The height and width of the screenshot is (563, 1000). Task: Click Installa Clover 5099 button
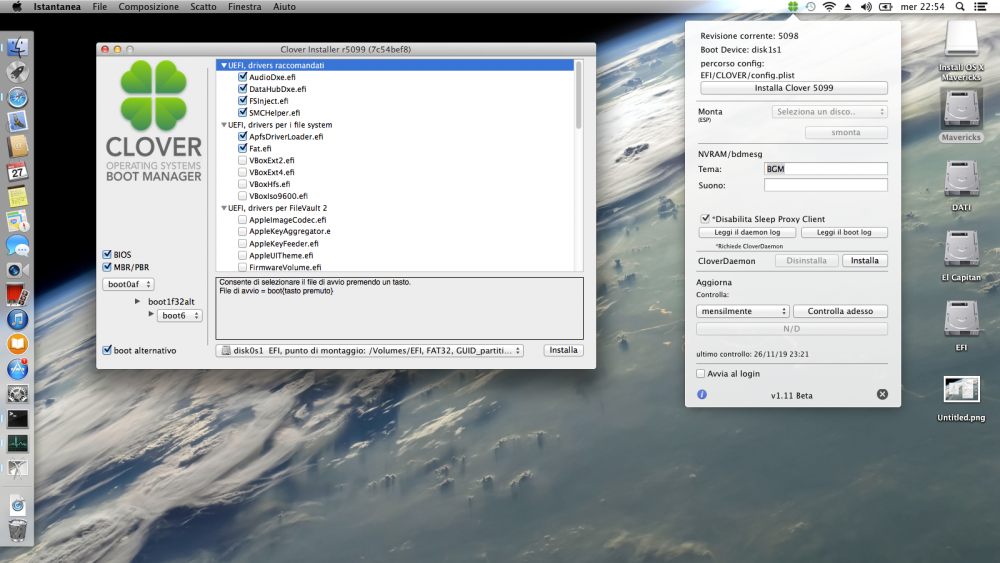coord(794,88)
